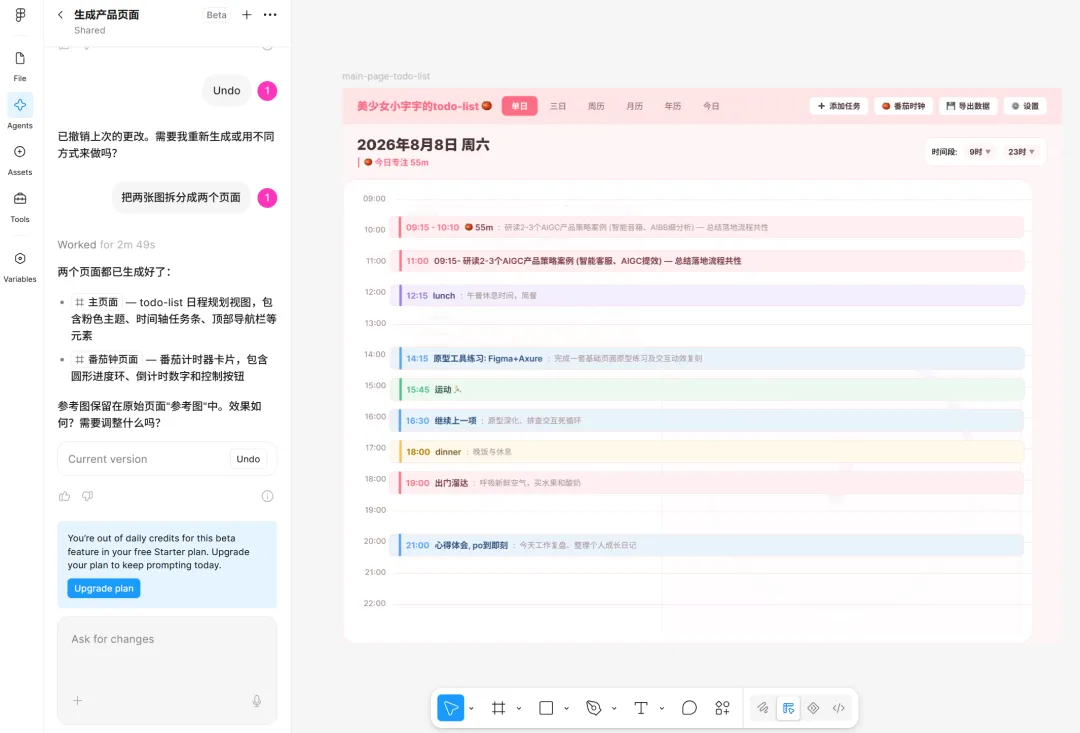Undo the Current version change

coord(248,459)
